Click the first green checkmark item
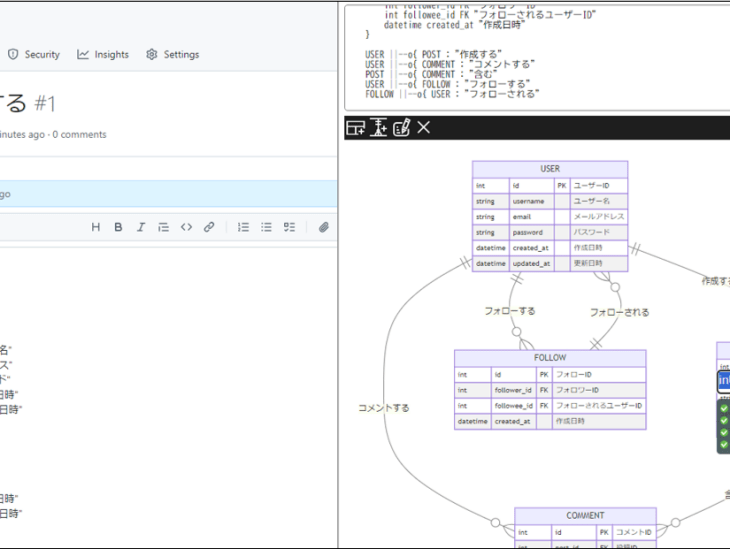 724,408
